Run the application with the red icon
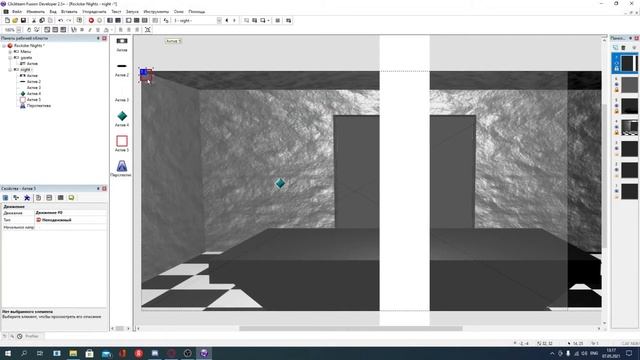Screen dimensions: 640x360 pyautogui.click(x=91, y=20)
